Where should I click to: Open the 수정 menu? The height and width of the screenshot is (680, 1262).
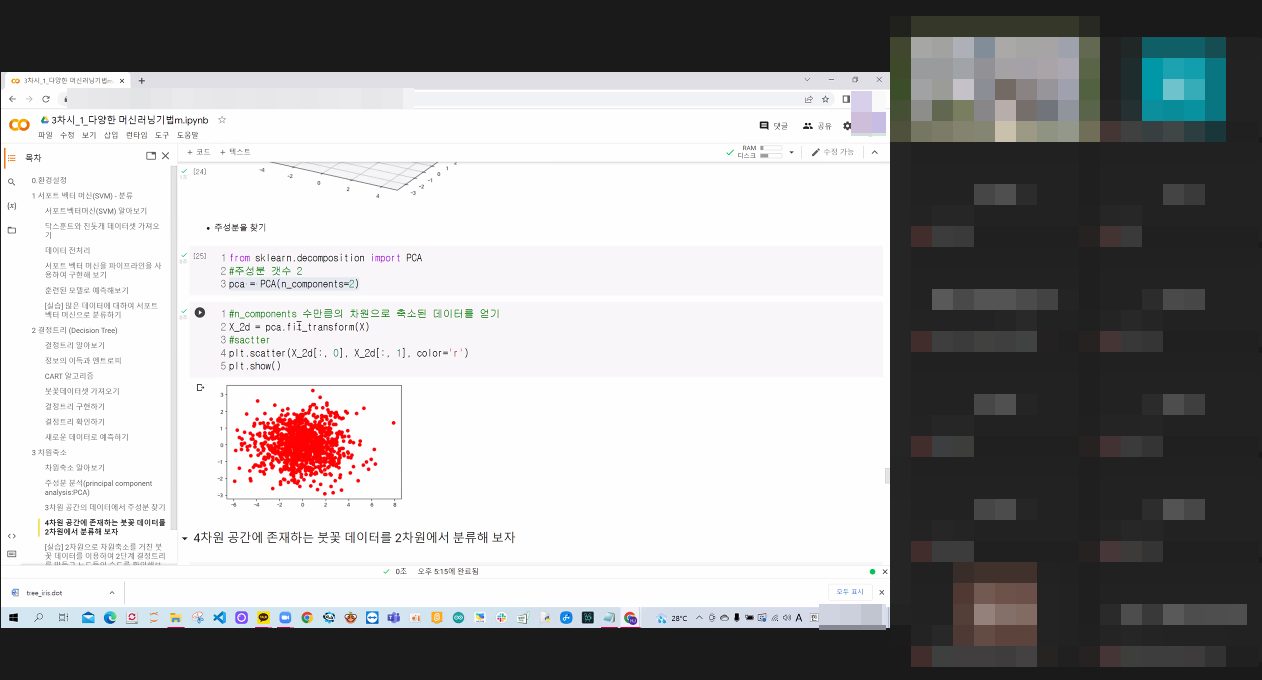67,135
